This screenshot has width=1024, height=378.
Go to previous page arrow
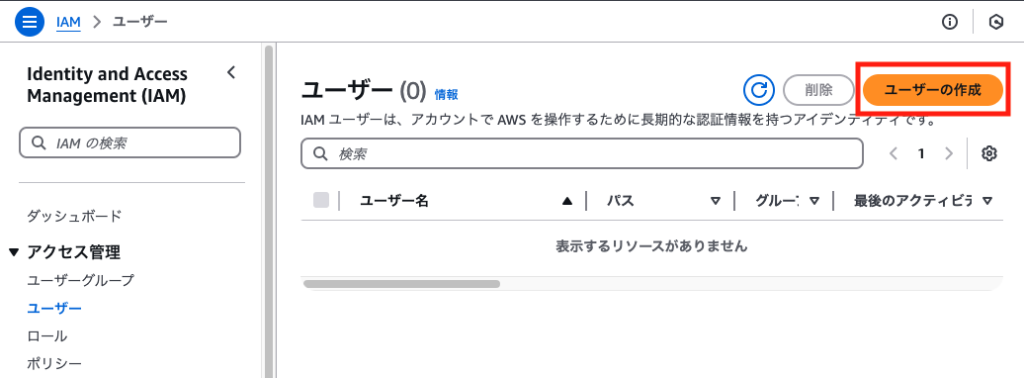[893, 153]
